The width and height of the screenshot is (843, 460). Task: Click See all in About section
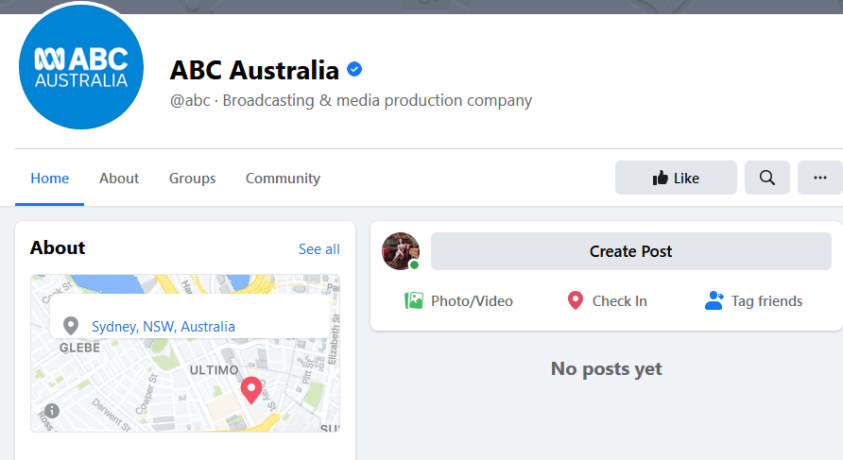pyautogui.click(x=319, y=249)
